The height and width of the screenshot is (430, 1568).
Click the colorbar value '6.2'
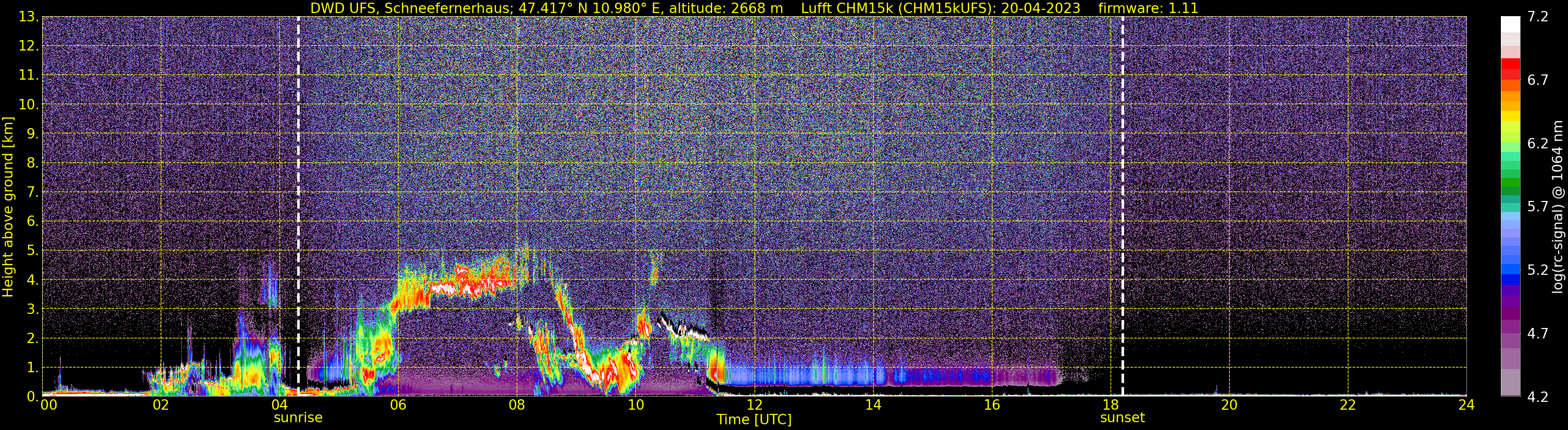tap(1538, 144)
